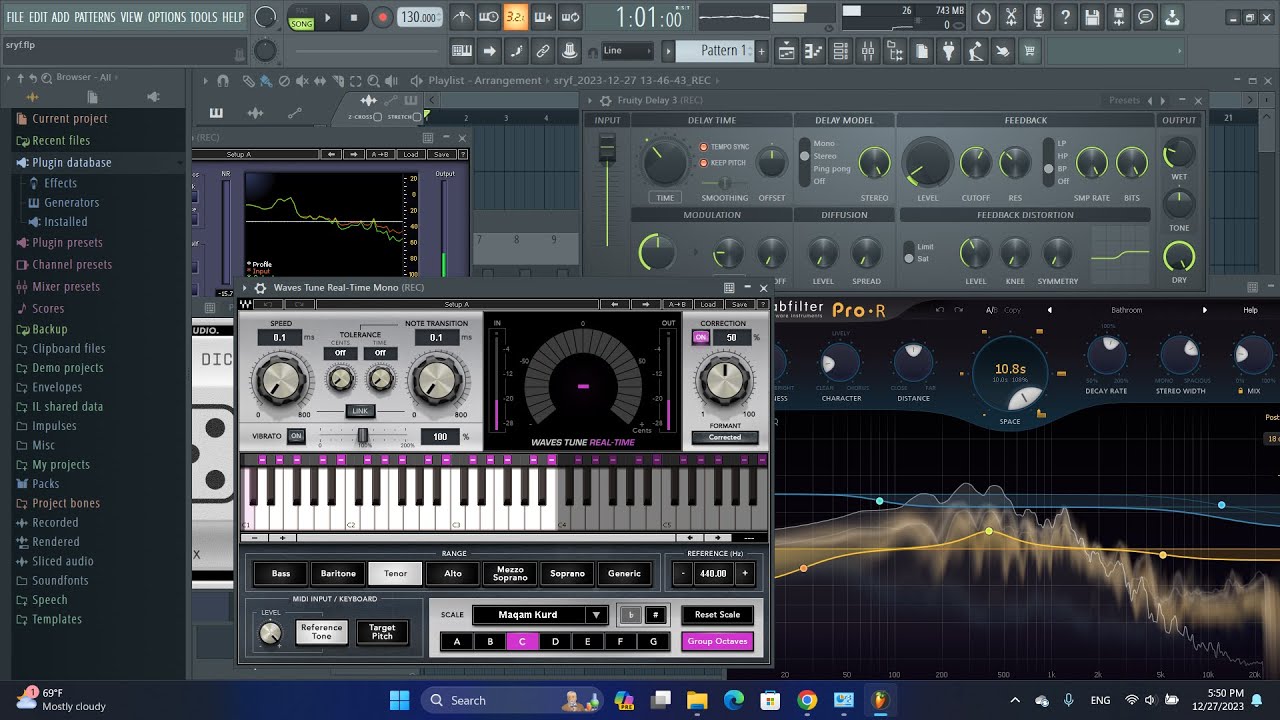
Task: Click the render audio export icon
Action: pos(1119,17)
